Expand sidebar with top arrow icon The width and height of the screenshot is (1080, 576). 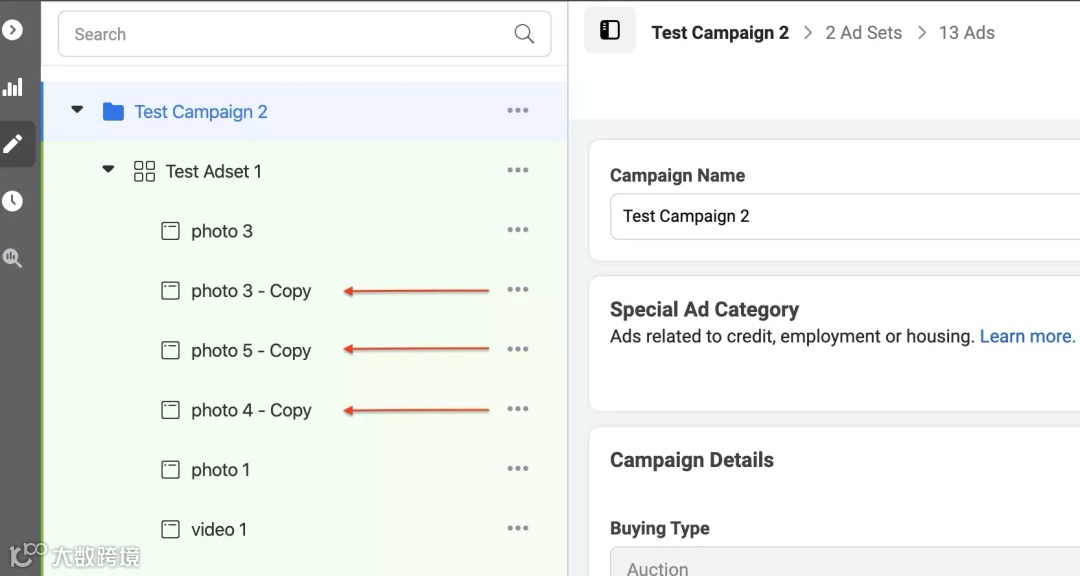pos(13,30)
